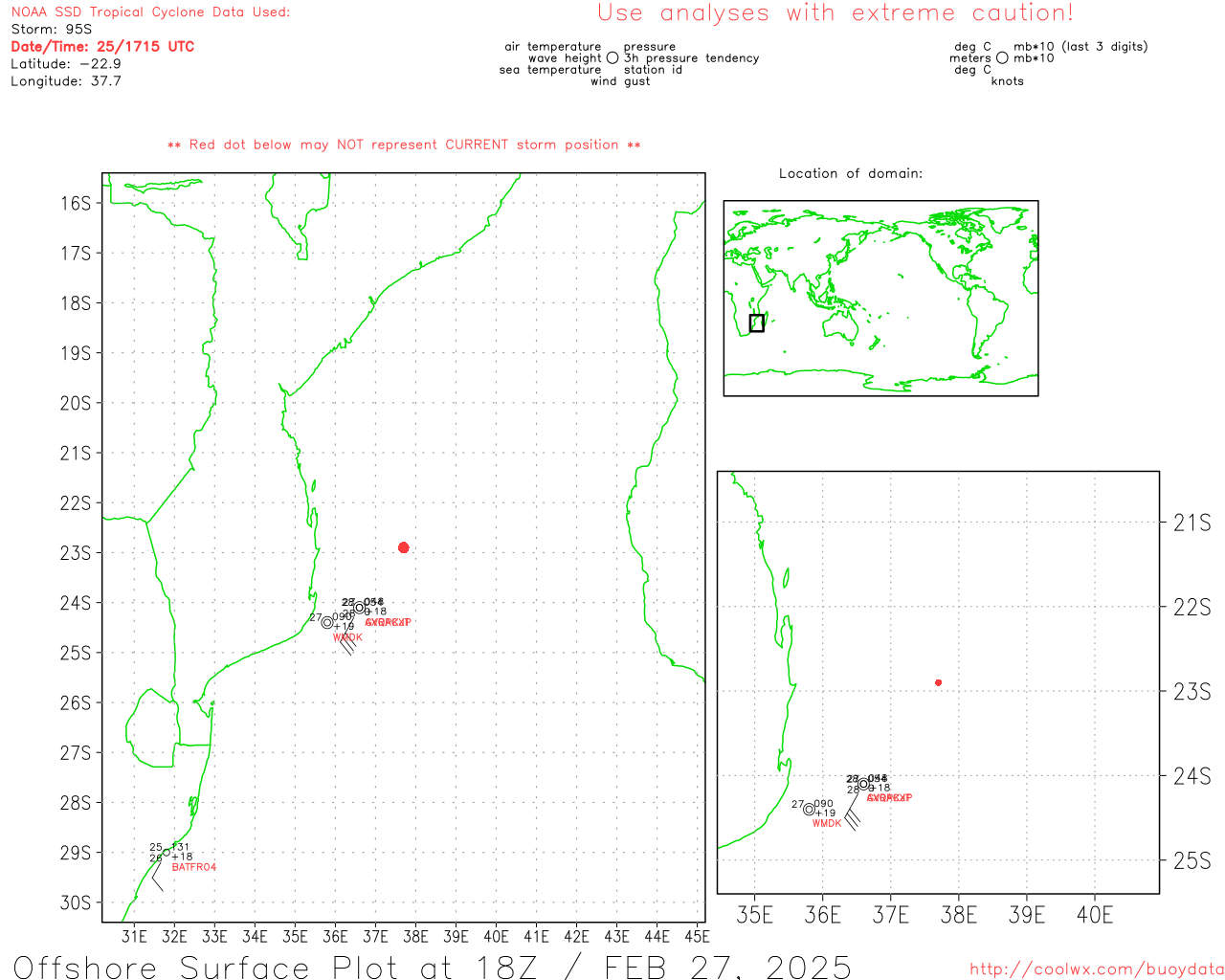Click the WMDK station circle on main map
The image size is (1225, 980).
(x=327, y=622)
